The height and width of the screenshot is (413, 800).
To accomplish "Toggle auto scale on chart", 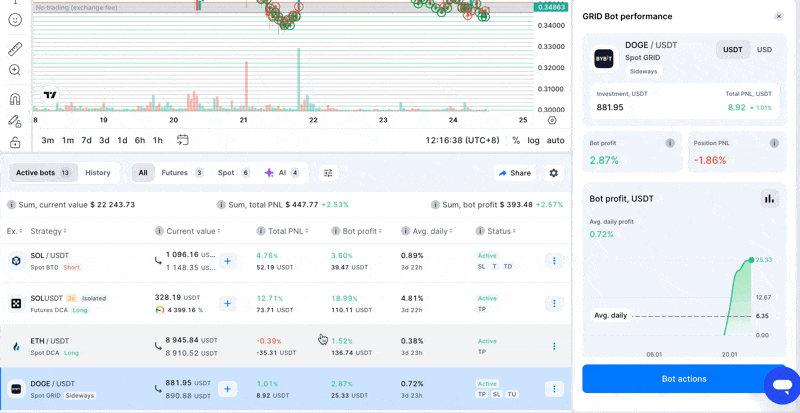I will tap(555, 141).
